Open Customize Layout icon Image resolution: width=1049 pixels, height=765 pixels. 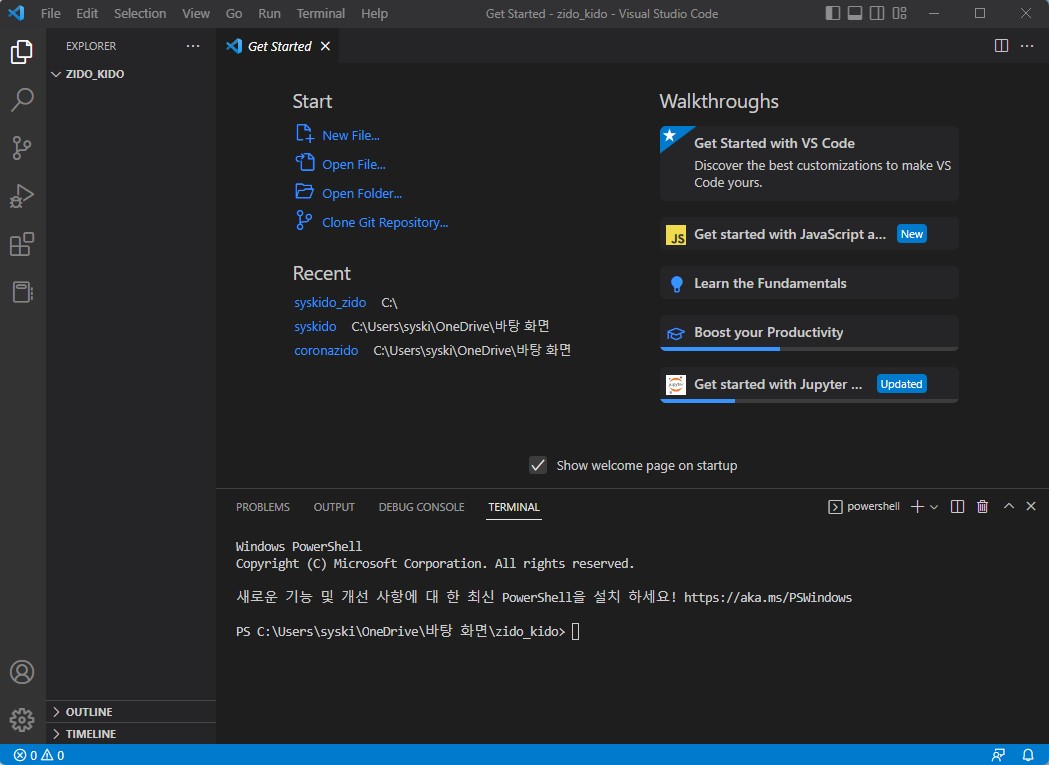pyautogui.click(x=900, y=13)
